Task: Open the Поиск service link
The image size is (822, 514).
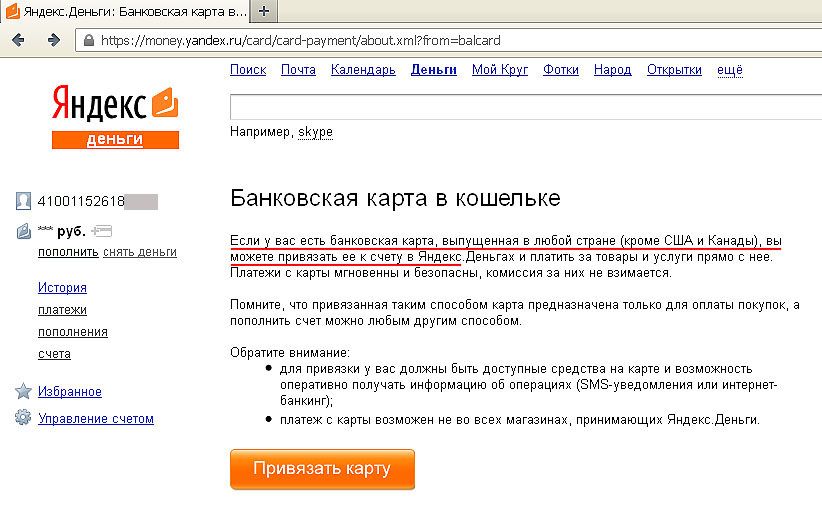Action: click(248, 70)
